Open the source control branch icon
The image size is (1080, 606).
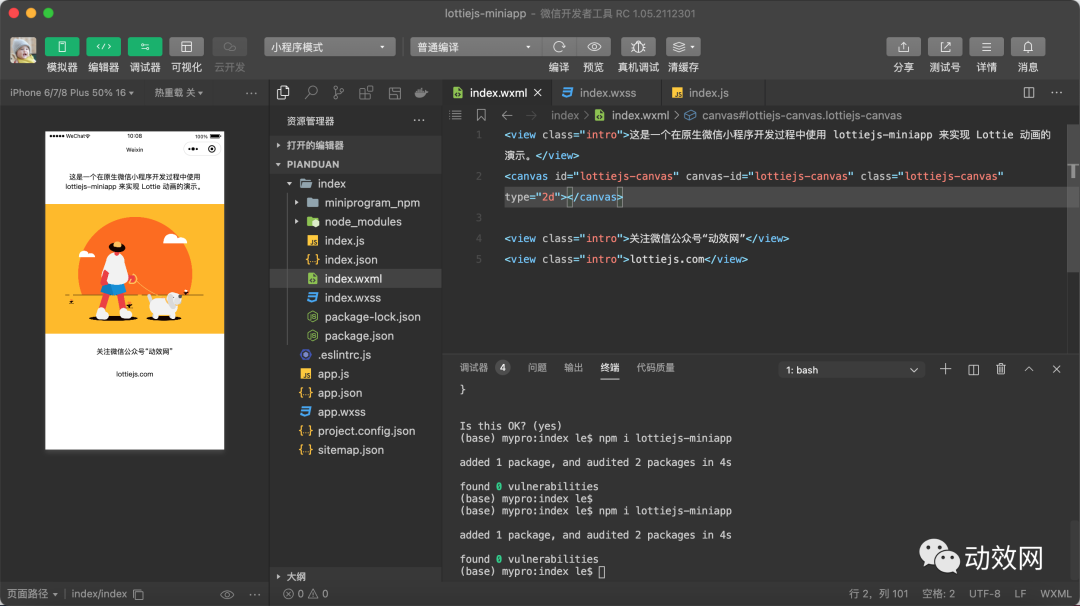tap(338, 92)
